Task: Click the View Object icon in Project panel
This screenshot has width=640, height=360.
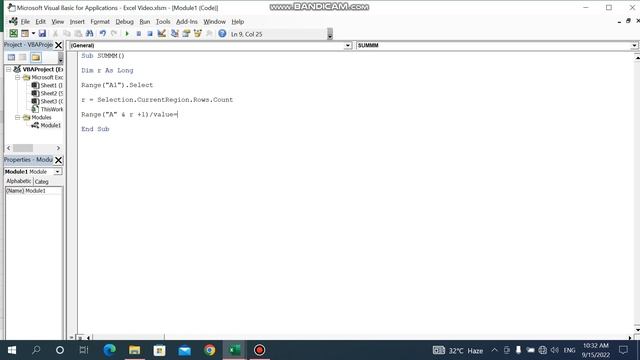Action: 23,57
